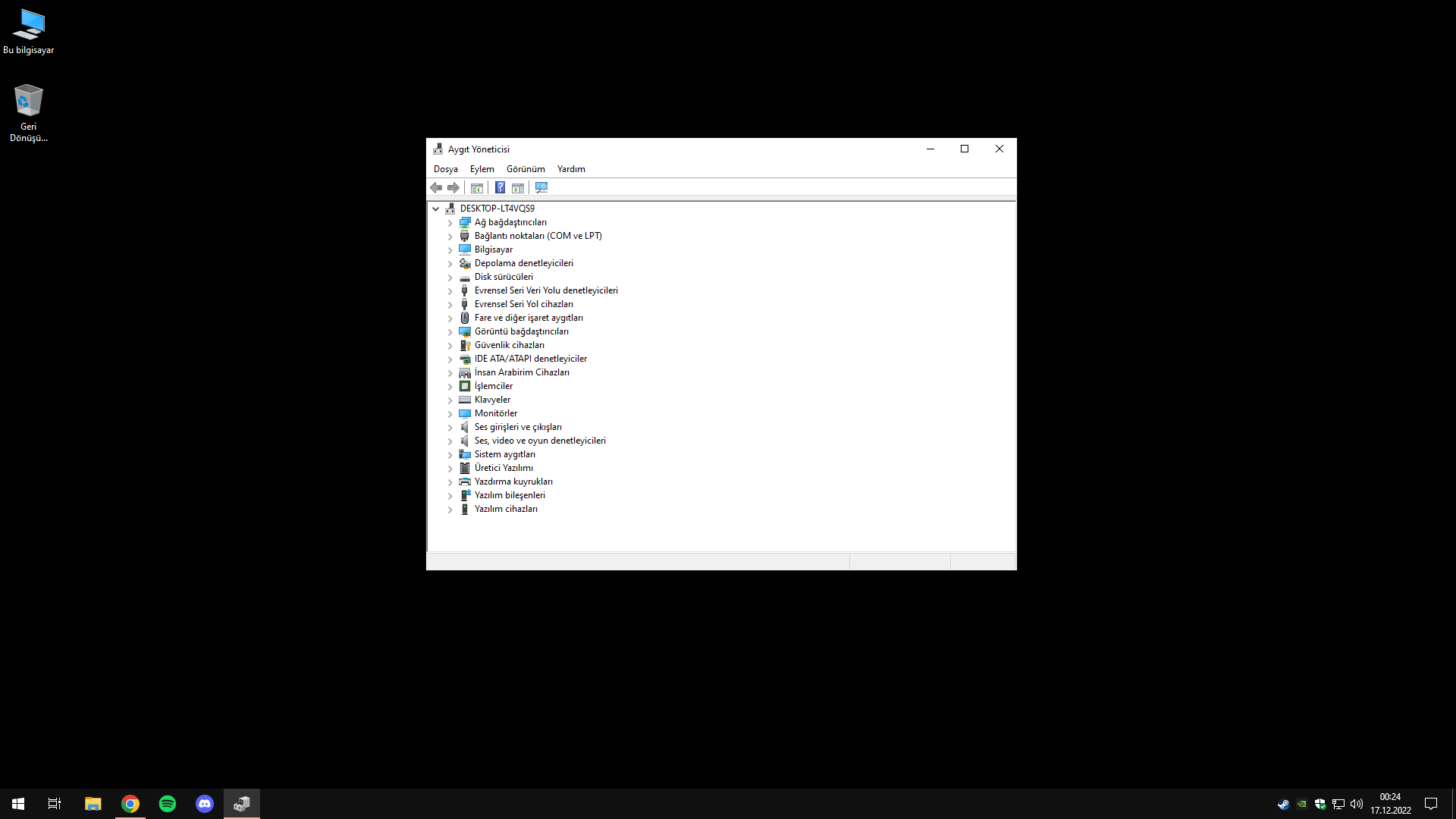
Task: Open the notification center icon
Action: coord(1431,804)
